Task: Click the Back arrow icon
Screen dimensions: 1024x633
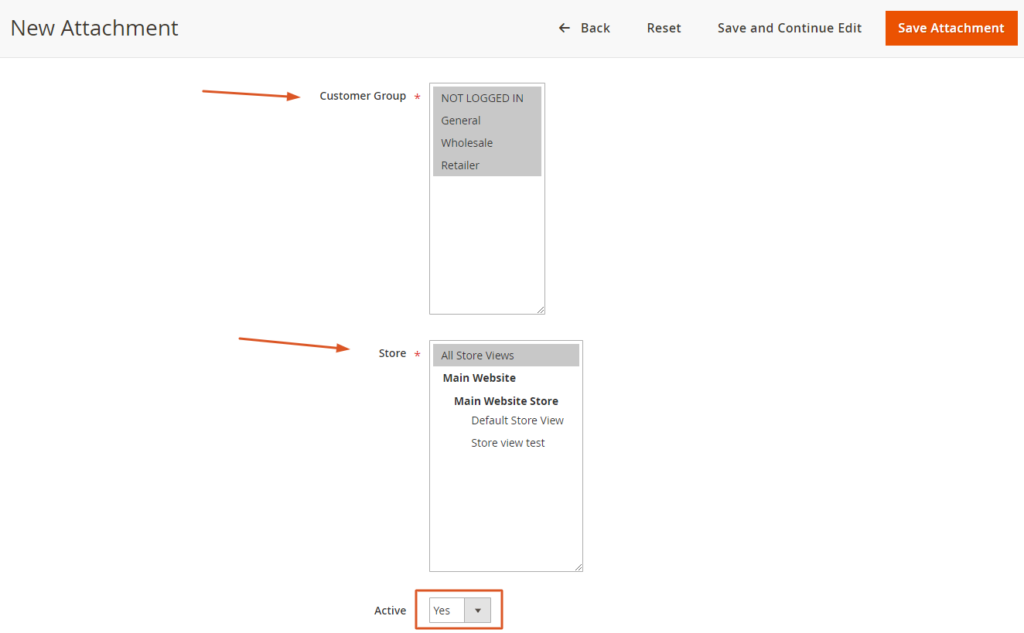Action: tap(565, 28)
